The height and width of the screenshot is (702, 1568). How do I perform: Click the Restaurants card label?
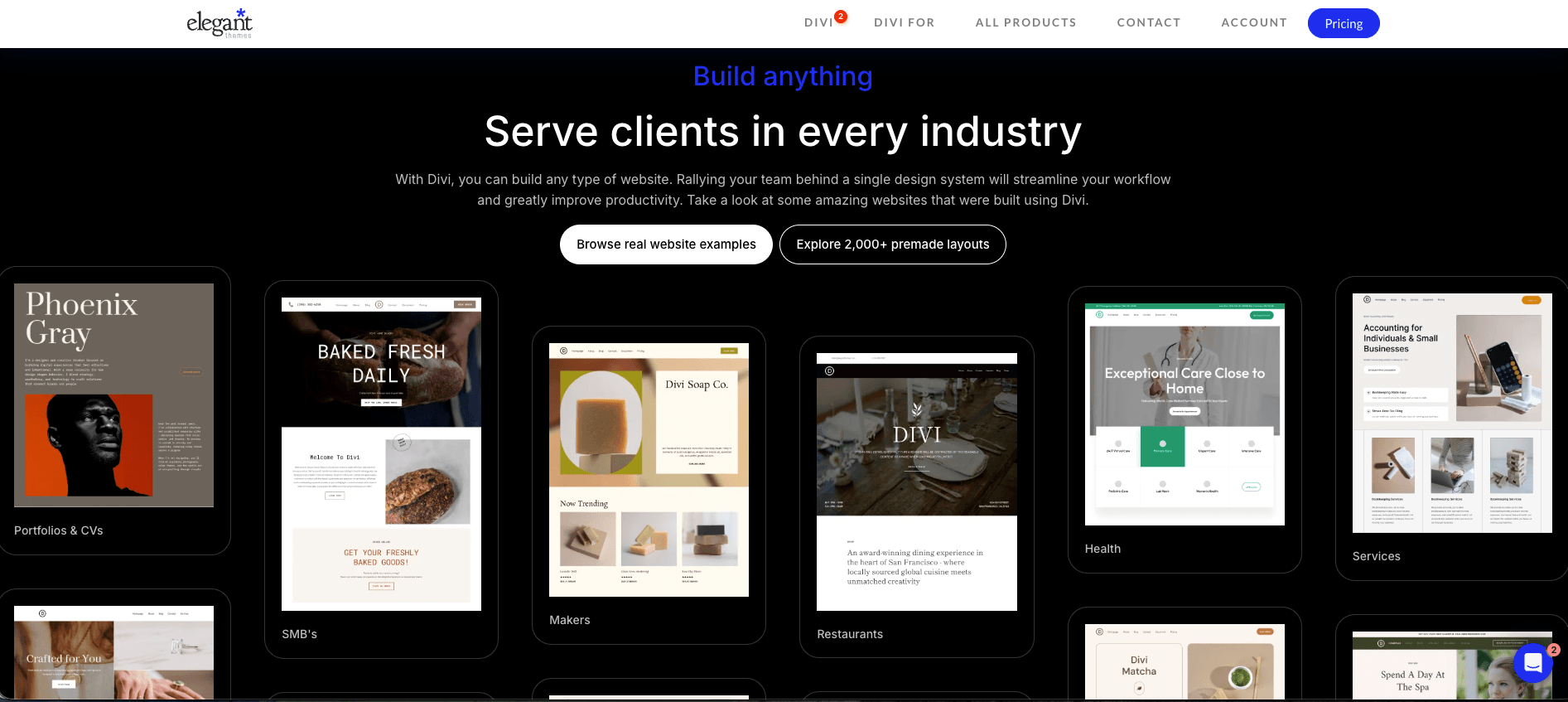[850, 634]
